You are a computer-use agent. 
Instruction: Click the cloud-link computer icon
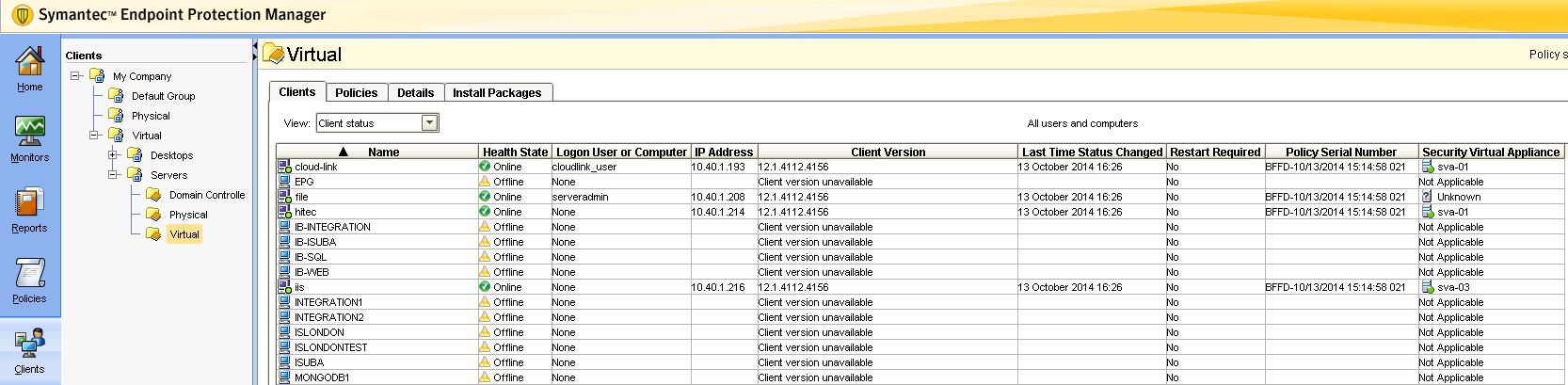(x=284, y=167)
